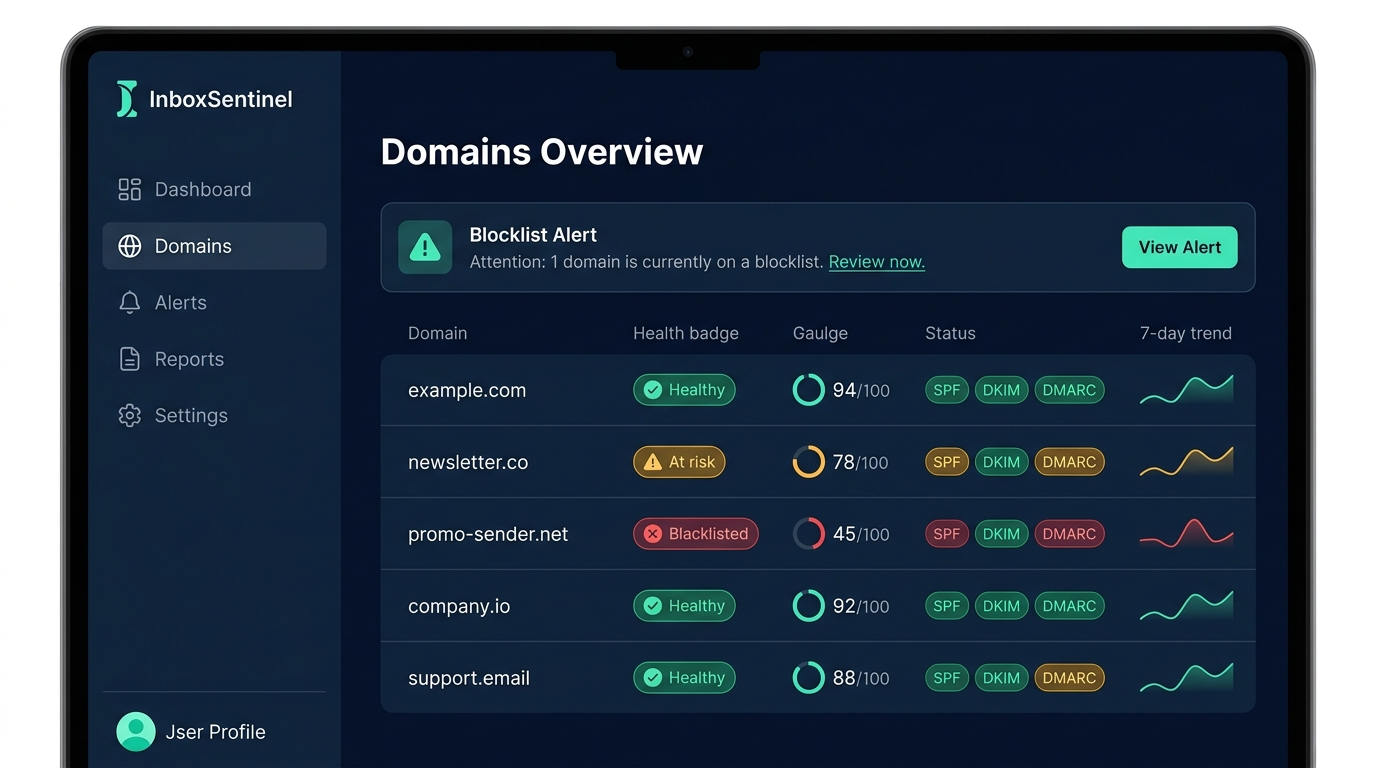
Task: Click the Settings gear icon
Action: click(x=130, y=415)
